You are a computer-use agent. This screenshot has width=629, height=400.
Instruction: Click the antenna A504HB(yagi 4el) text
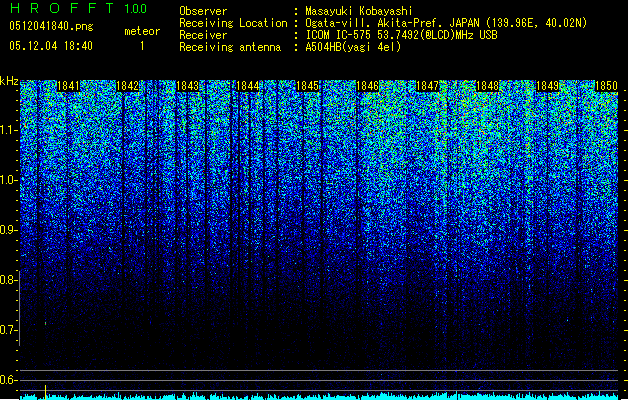353,47
